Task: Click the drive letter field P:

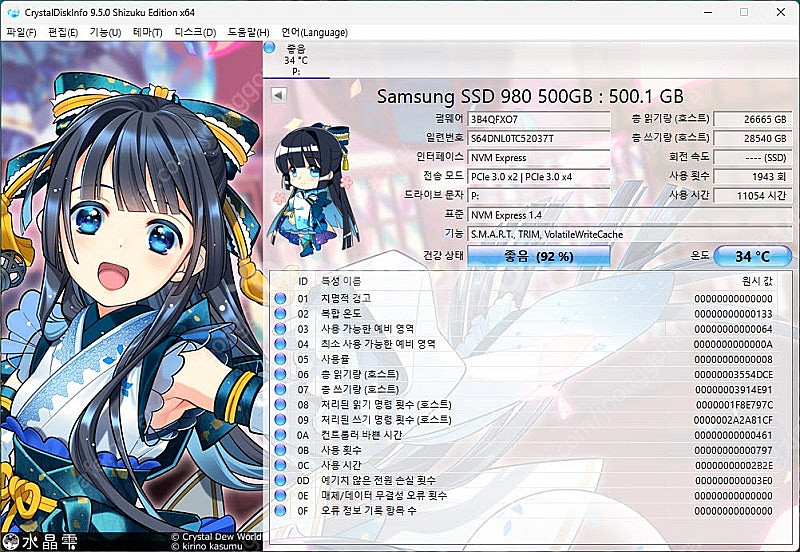Action: click(x=539, y=196)
